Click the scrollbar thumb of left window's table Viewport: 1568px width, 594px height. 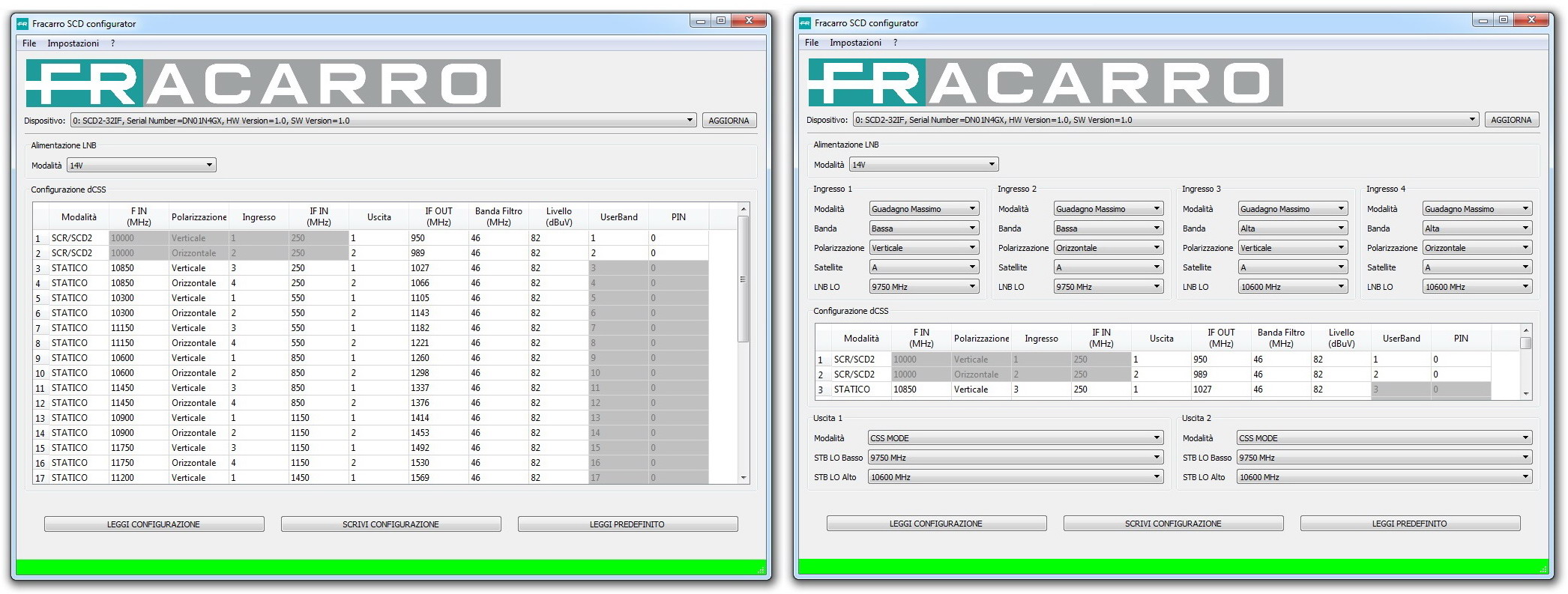[x=744, y=279]
